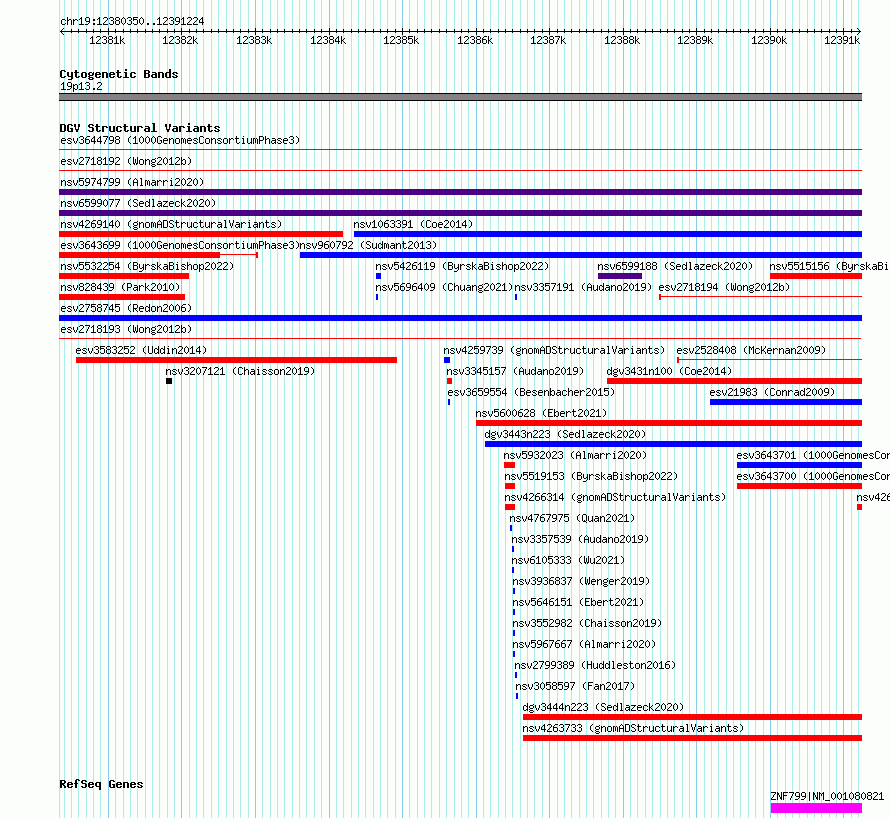Click the nsv5696409 Chuang2021 label

(444, 287)
